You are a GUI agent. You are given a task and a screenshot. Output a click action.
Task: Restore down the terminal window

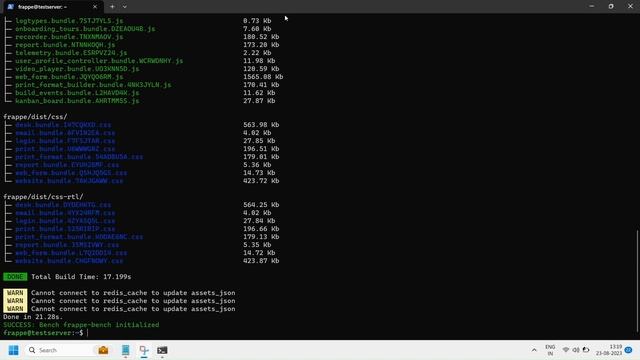coord(611,6)
